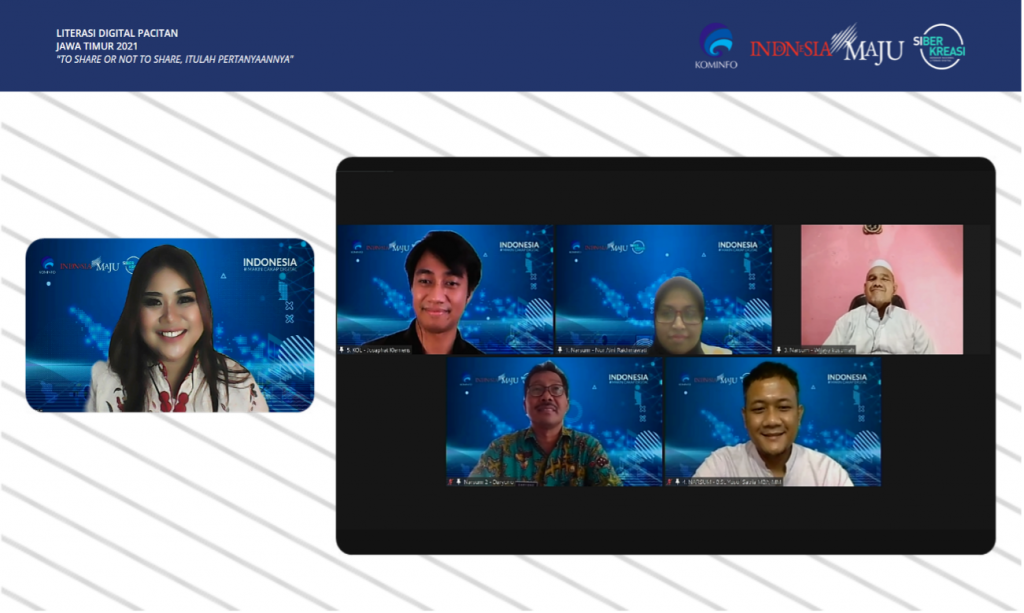The width and height of the screenshot is (1024, 613).
Task: Open the Siberkreasi logo in the header
Action: pyautogui.click(x=942, y=46)
